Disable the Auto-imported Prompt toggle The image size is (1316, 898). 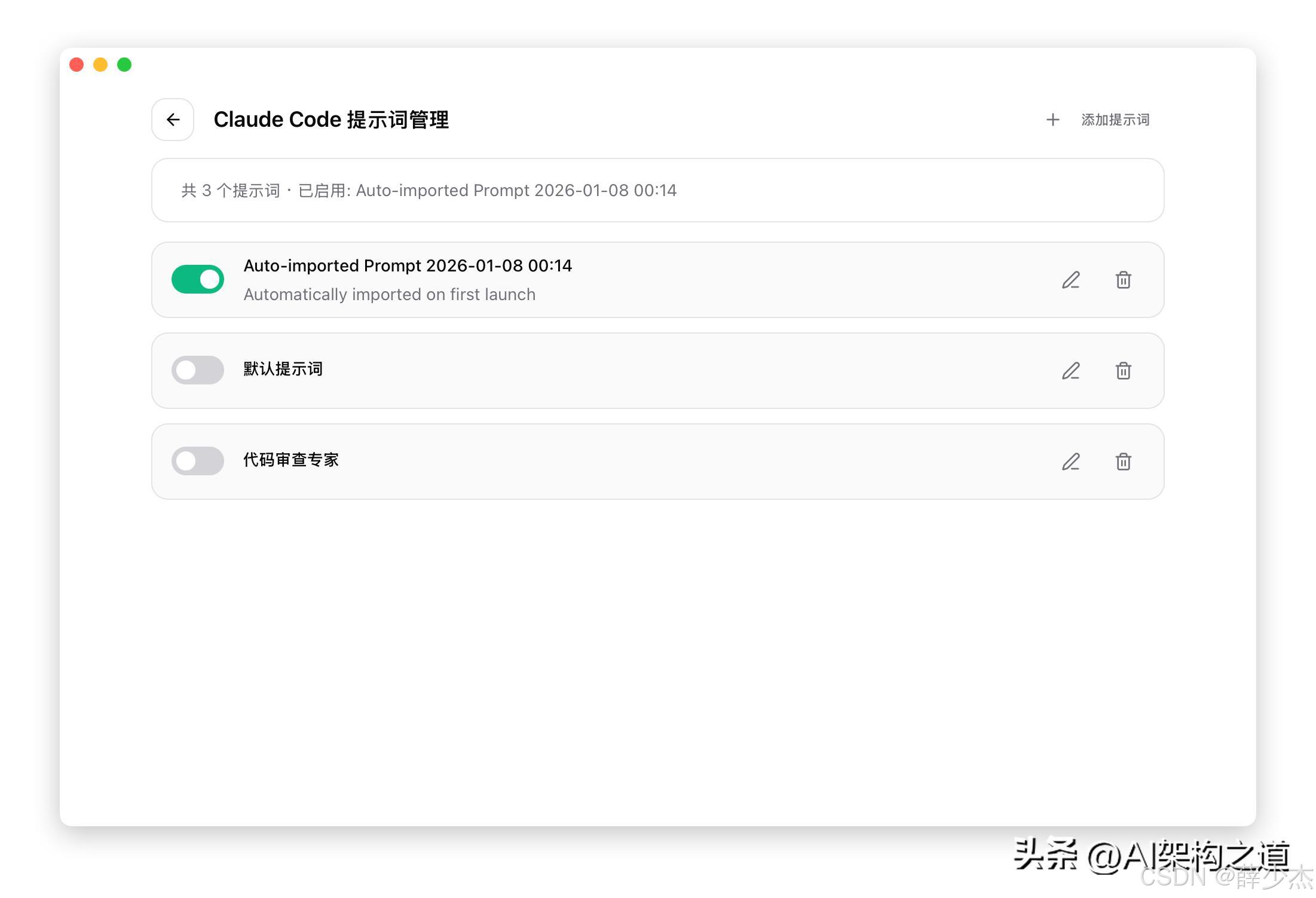click(198, 279)
